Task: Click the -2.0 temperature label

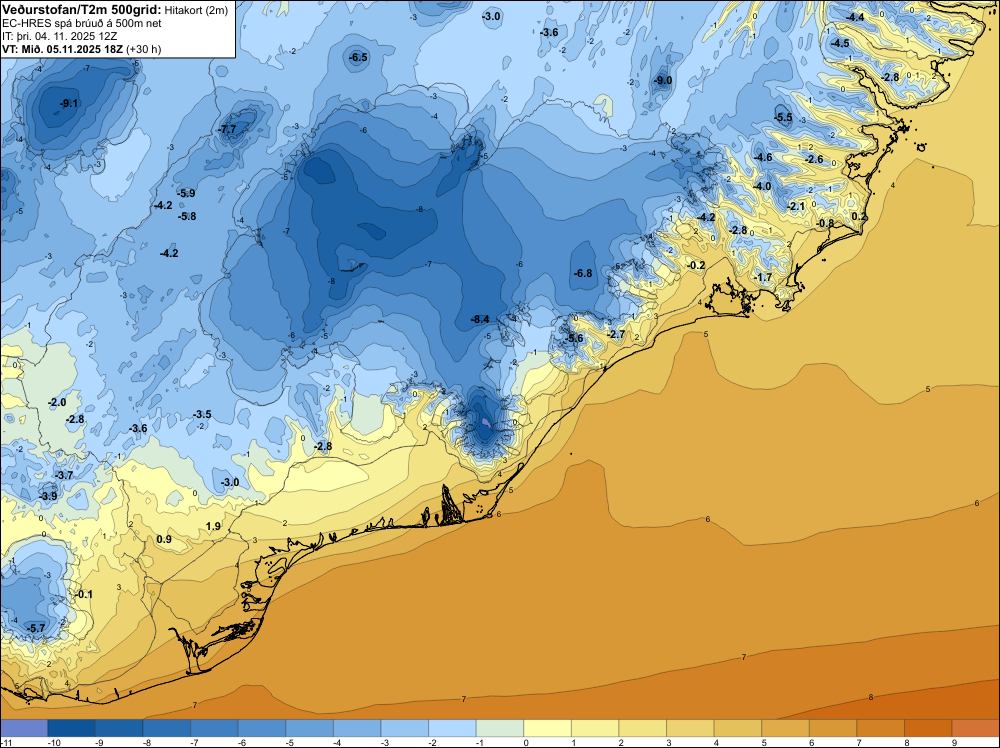Action: coord(57,402)
